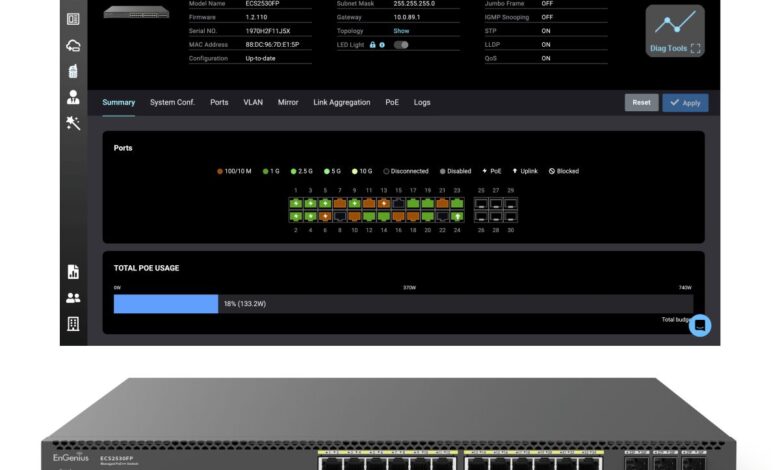Switch to the System Conf. tab

[x=172, y=102]
